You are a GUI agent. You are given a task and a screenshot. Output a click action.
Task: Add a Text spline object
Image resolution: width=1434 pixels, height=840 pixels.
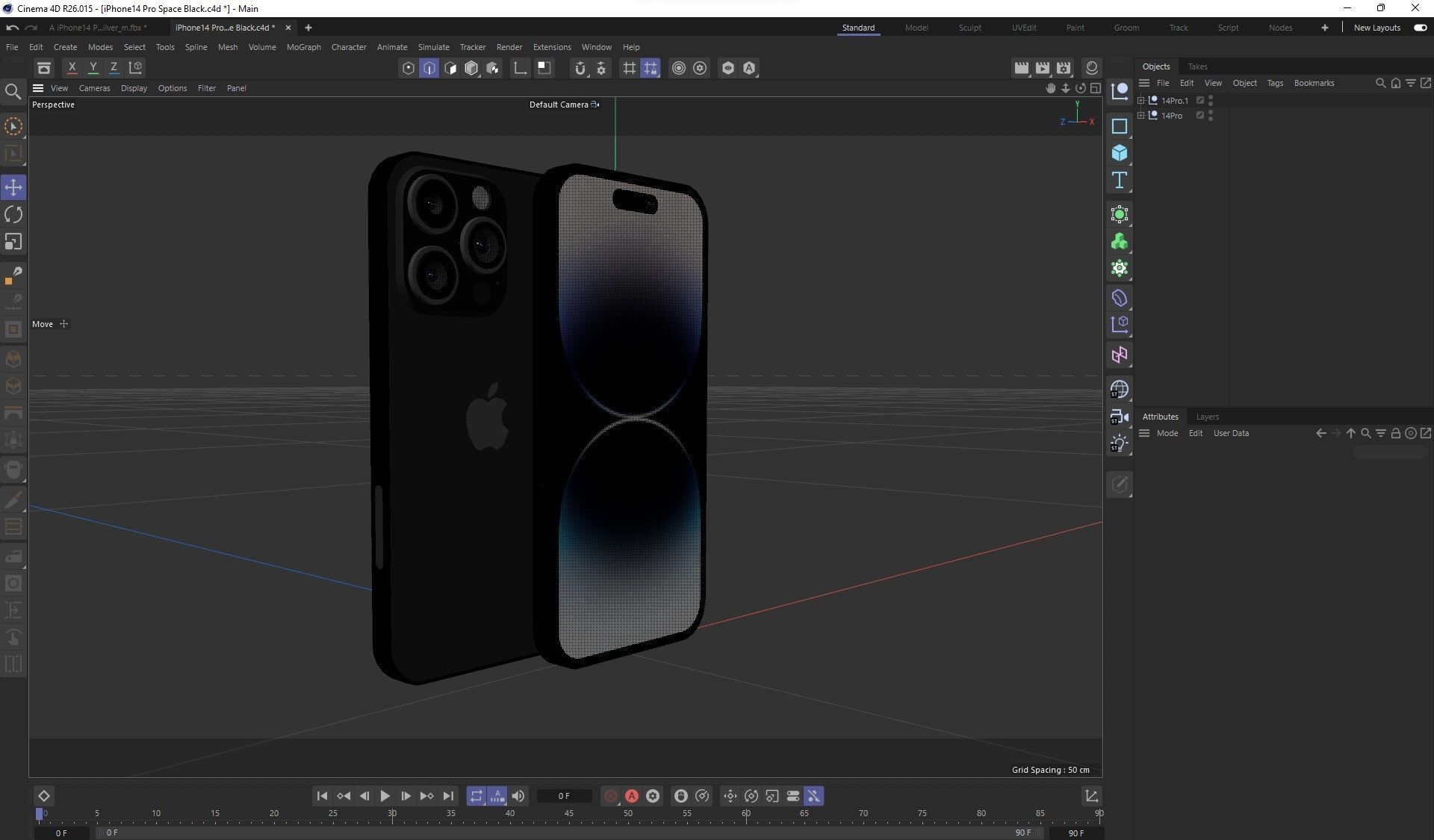point(1119,180)
